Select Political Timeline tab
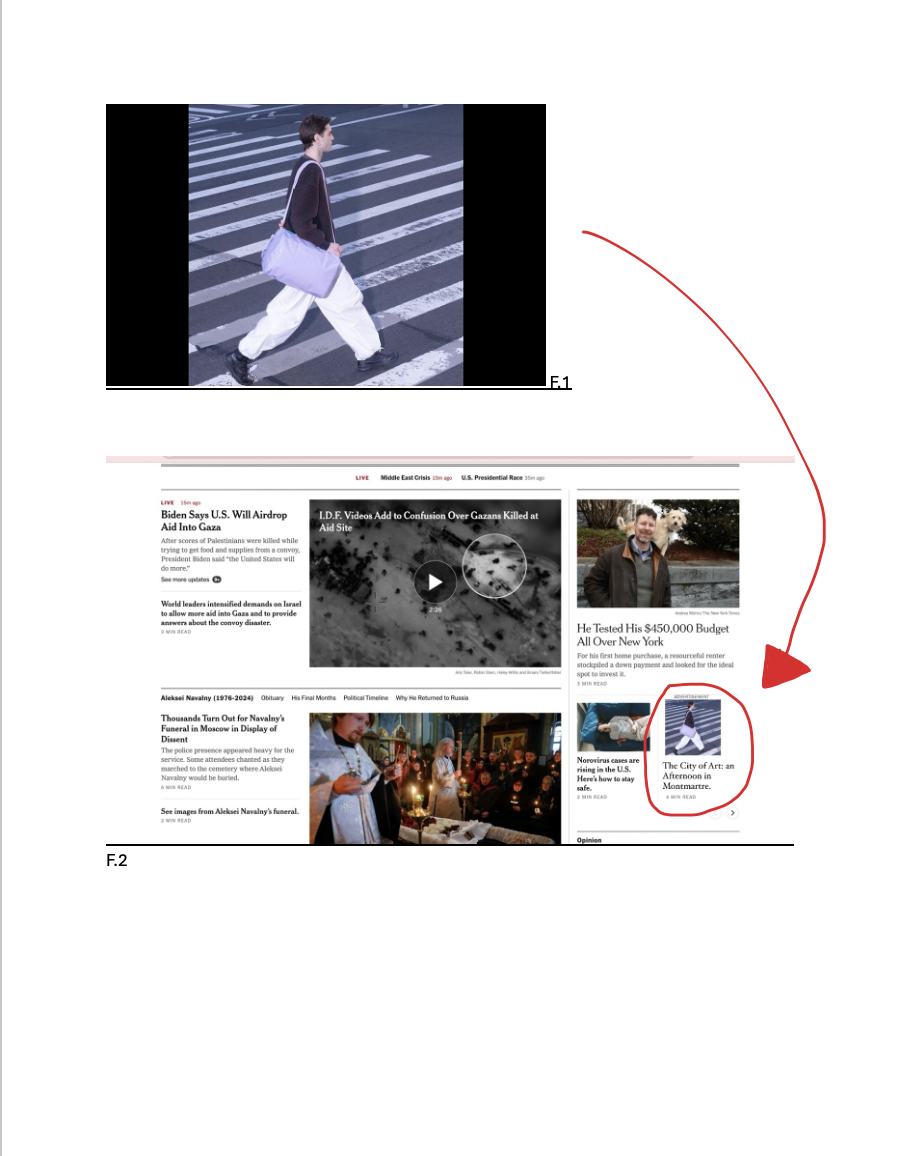898x1156 pixels. 366,697
